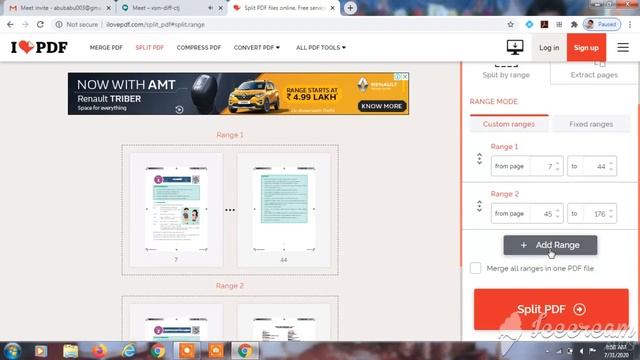Click the Sign up button
This screenshot has height=360, width=640.
pyautogui.click(x=586, y=48)
